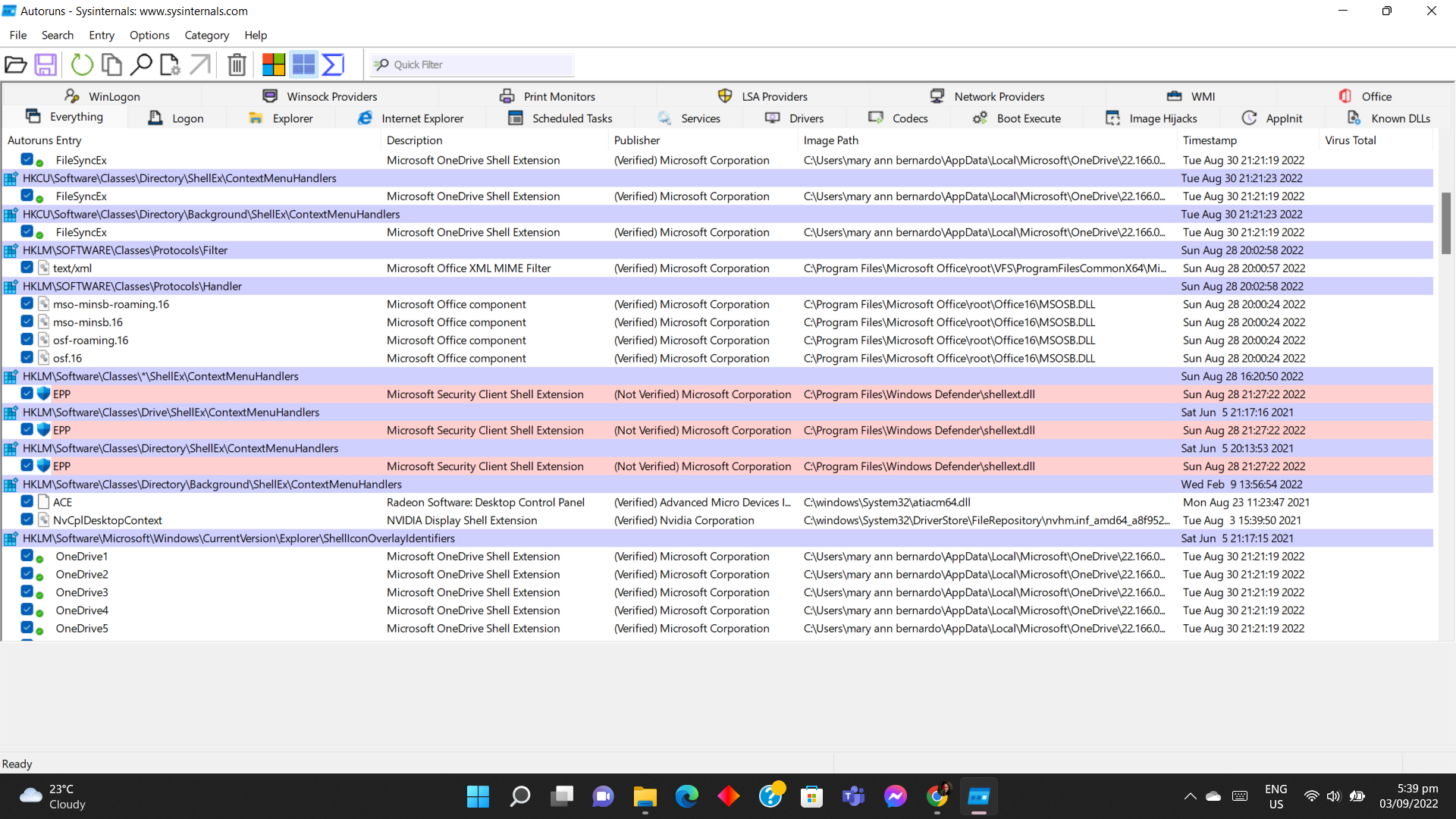
Task: Switch to the Services tab
Action: (692, 118)
